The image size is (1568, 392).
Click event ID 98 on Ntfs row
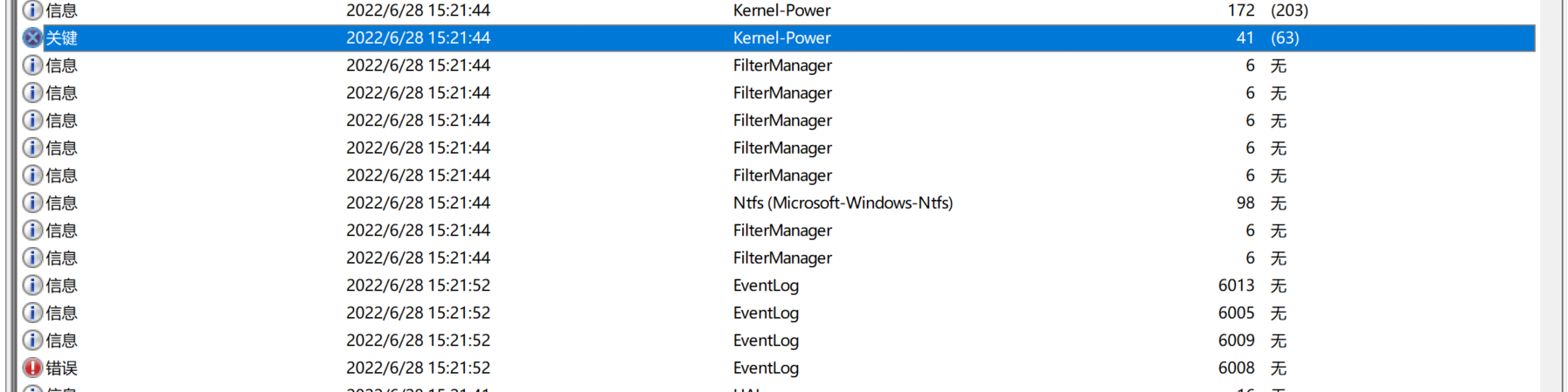pyautogui.click(x=1245, y=203)
